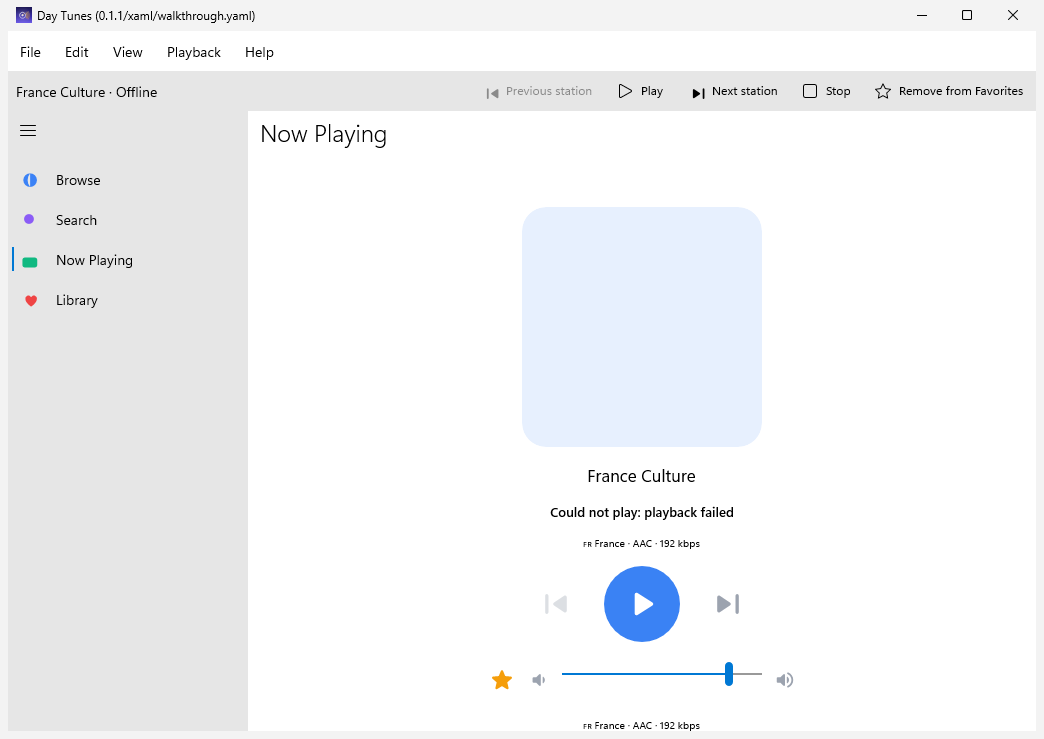Image resolution: width=1044 pixels, height=739 pixels.
Task: Select Now Playing in the sidebar
Action: point(128,260)
